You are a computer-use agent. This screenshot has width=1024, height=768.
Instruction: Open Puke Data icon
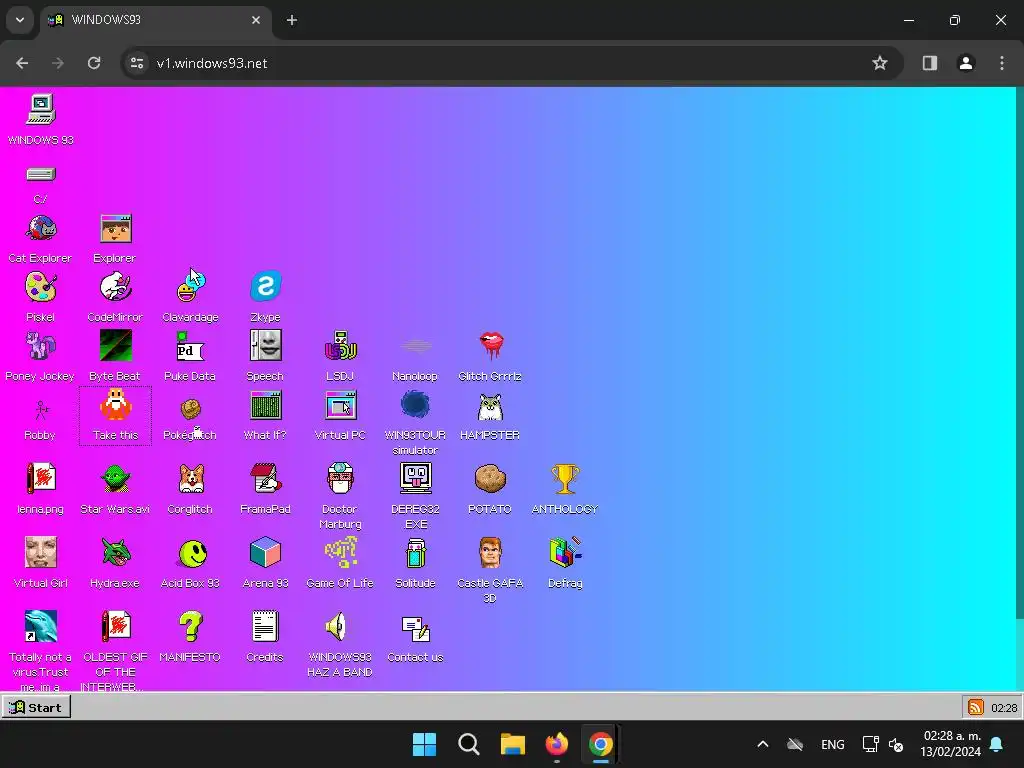click(x=190, y=346)
